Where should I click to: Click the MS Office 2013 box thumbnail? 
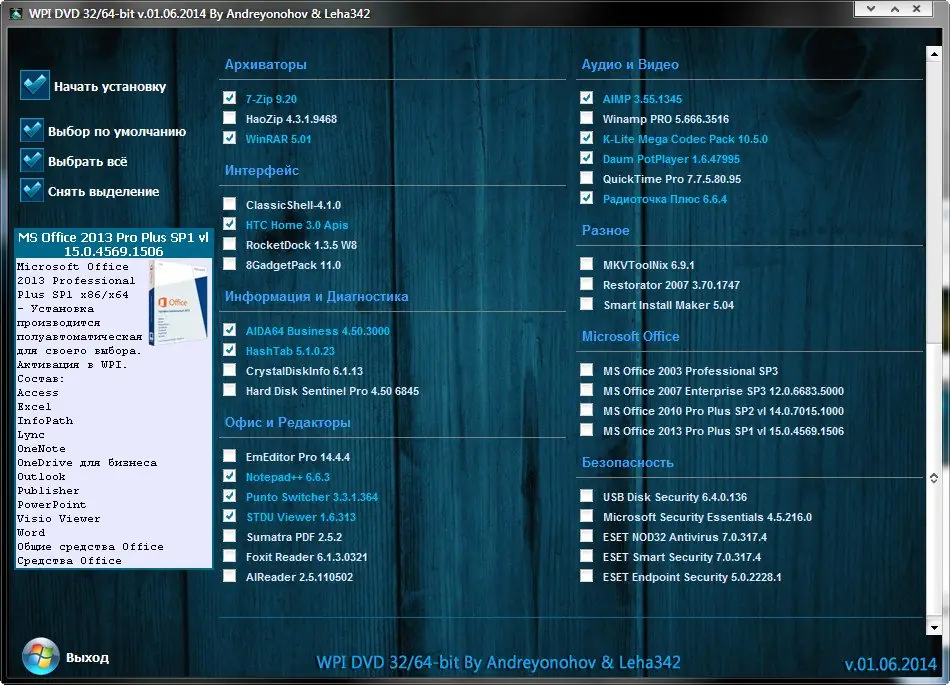tap(179, 303)
